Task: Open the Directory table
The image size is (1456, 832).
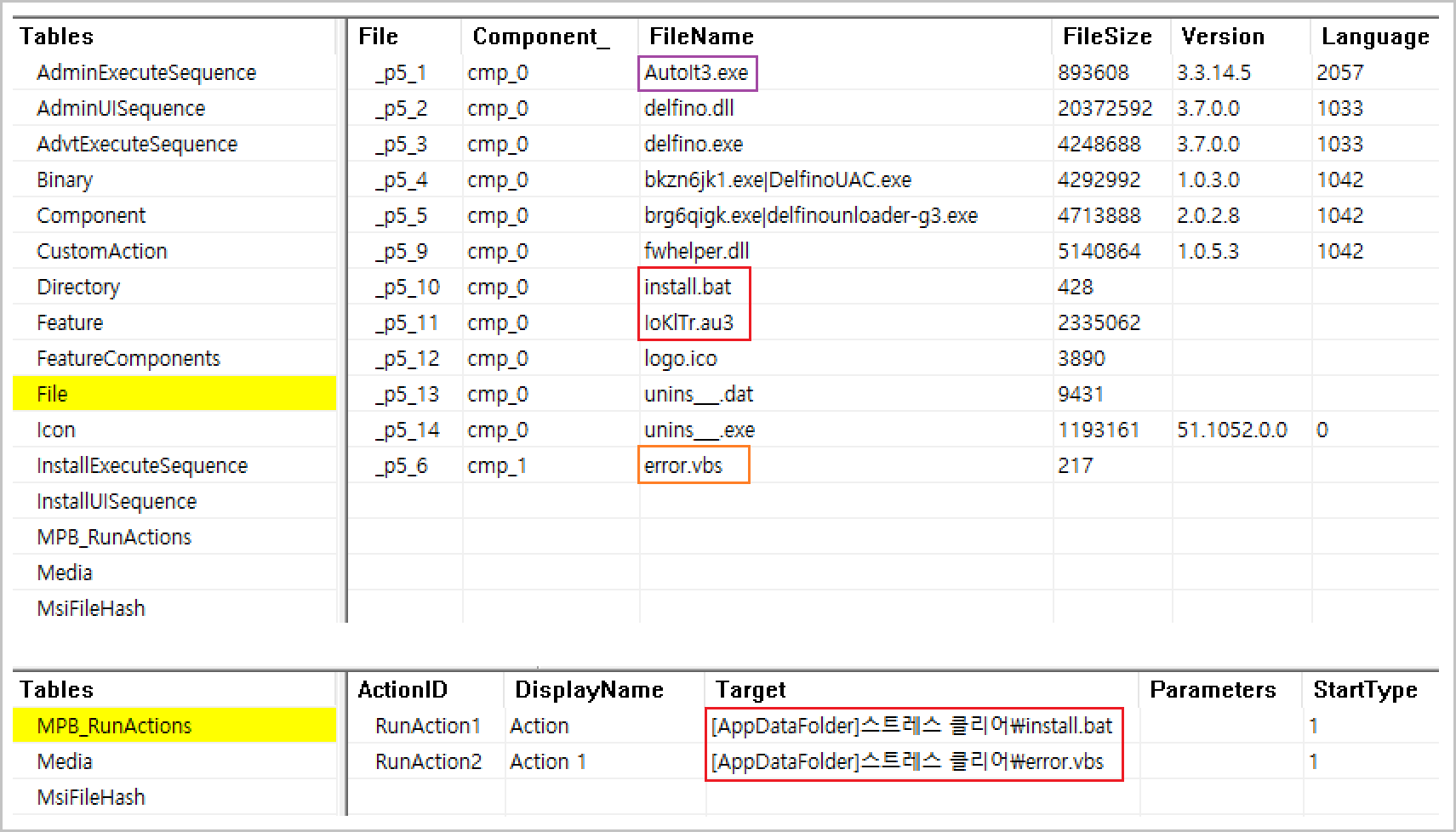Action: 78,287
